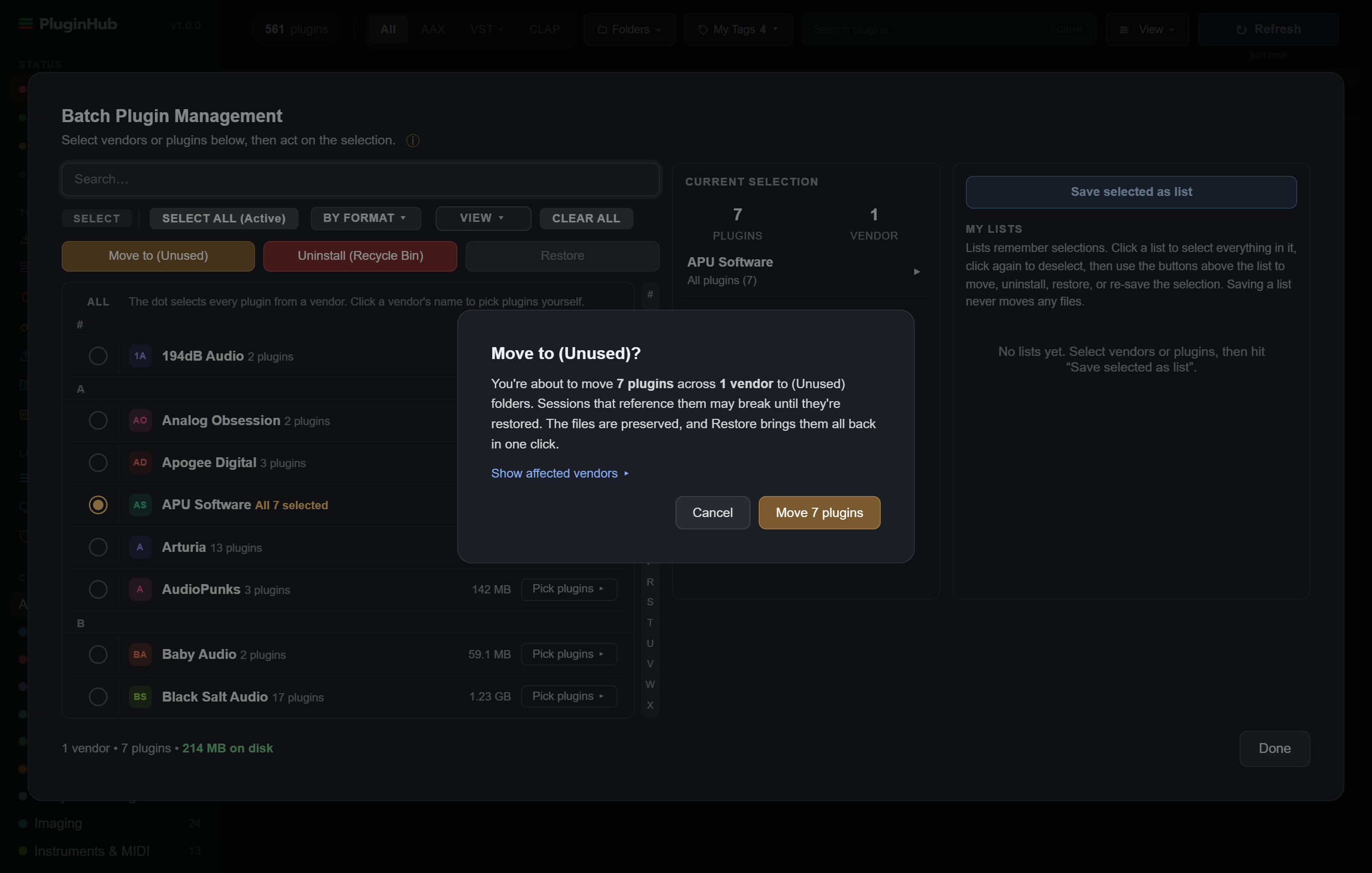
Task: Click Save selected as list button
Action: click(x=1131, y=192)
